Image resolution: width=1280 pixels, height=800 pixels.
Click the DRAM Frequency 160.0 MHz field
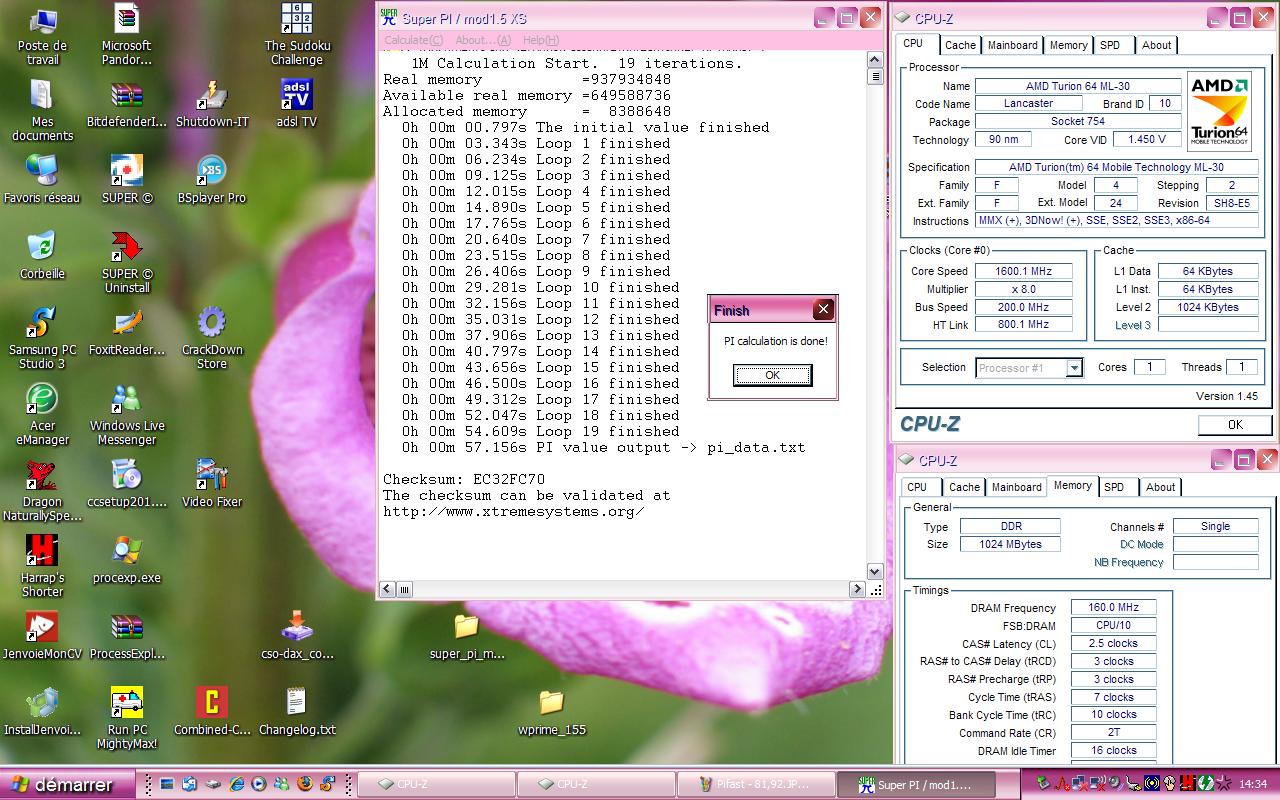click(1114, 607)
